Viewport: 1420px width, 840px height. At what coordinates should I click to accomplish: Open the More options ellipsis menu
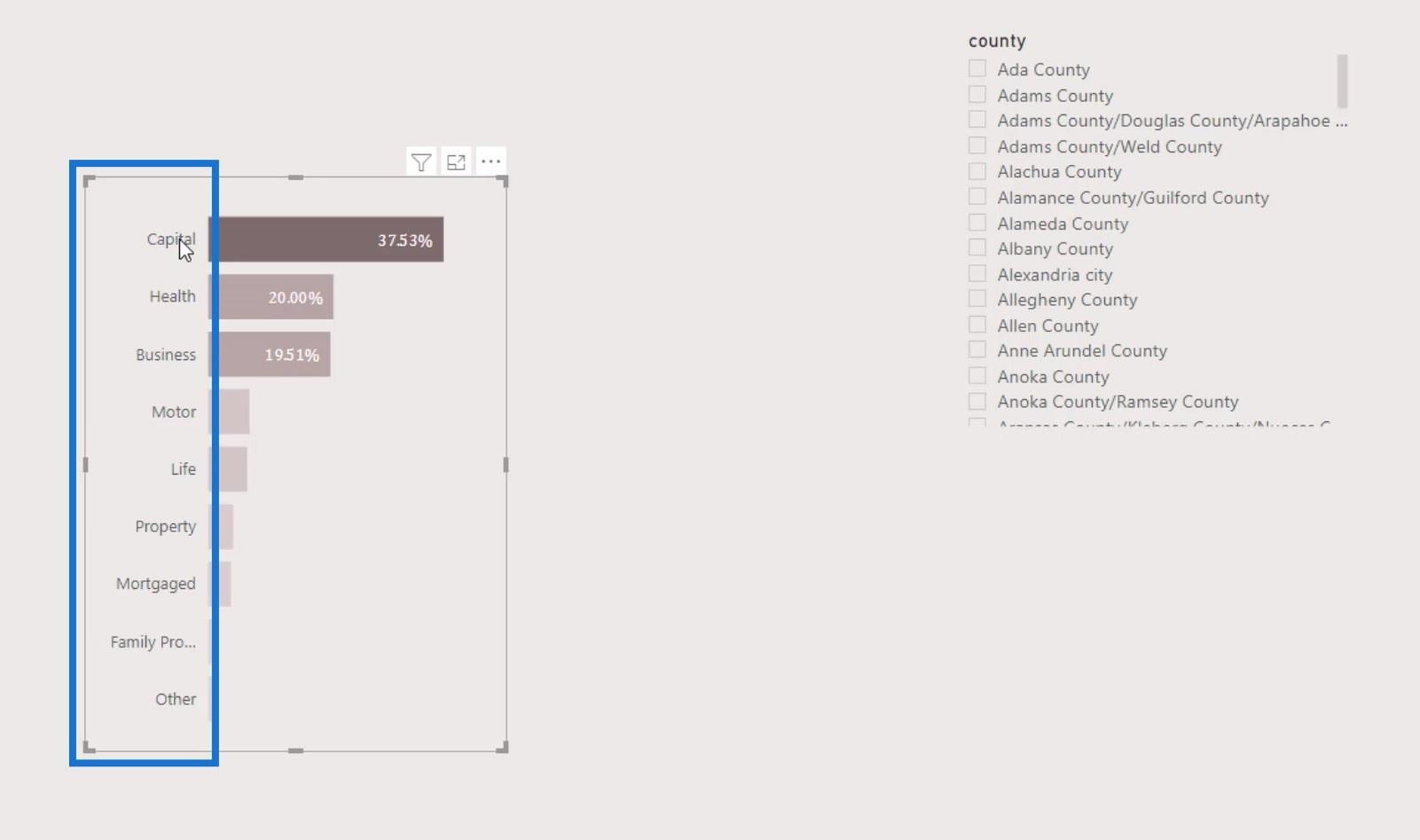click(x=490, y=161)
